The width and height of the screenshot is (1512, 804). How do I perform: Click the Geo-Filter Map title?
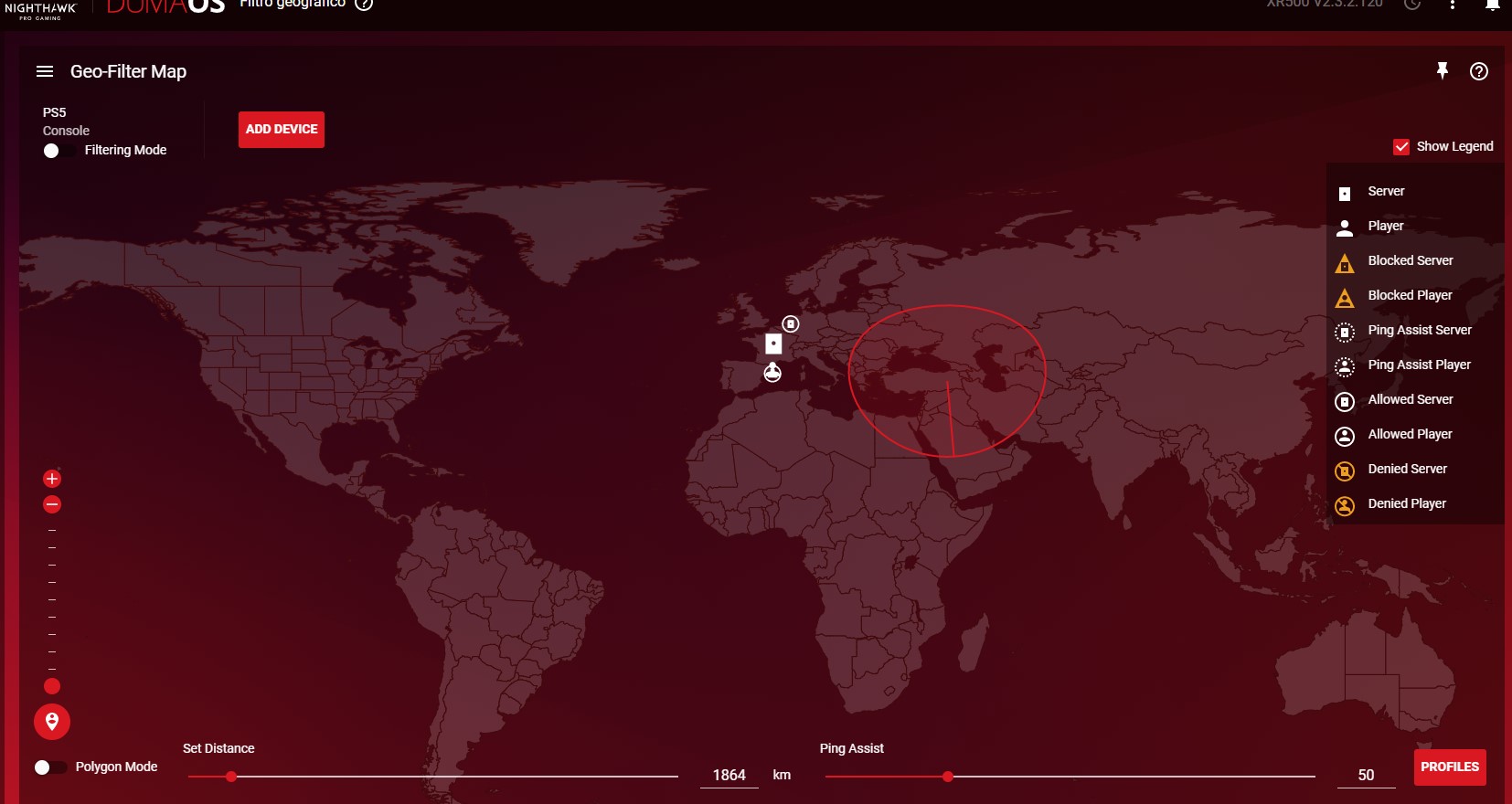128,71
